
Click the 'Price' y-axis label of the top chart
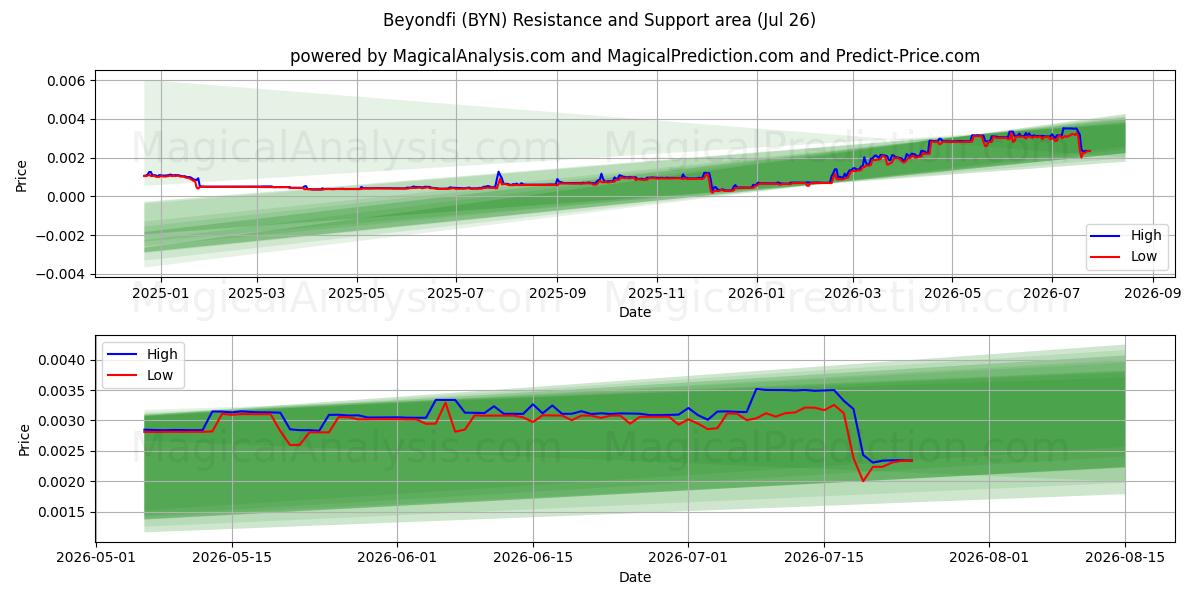[x=22, y=176]
